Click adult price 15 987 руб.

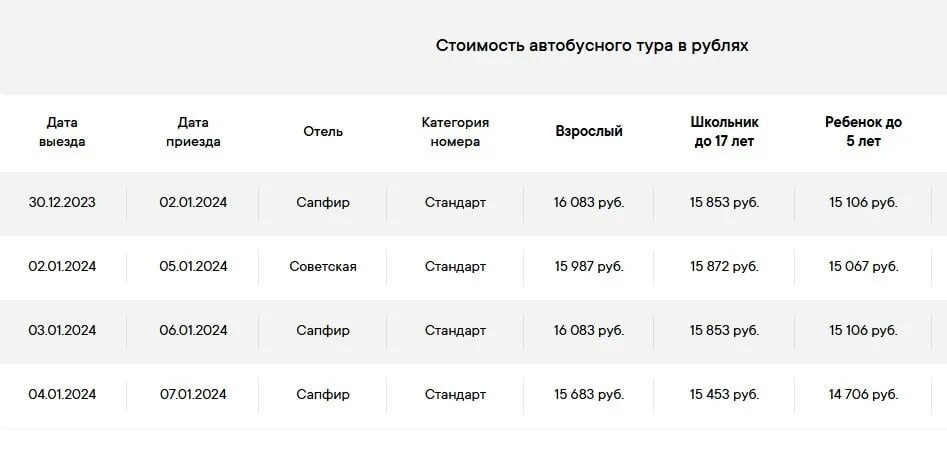589,266
